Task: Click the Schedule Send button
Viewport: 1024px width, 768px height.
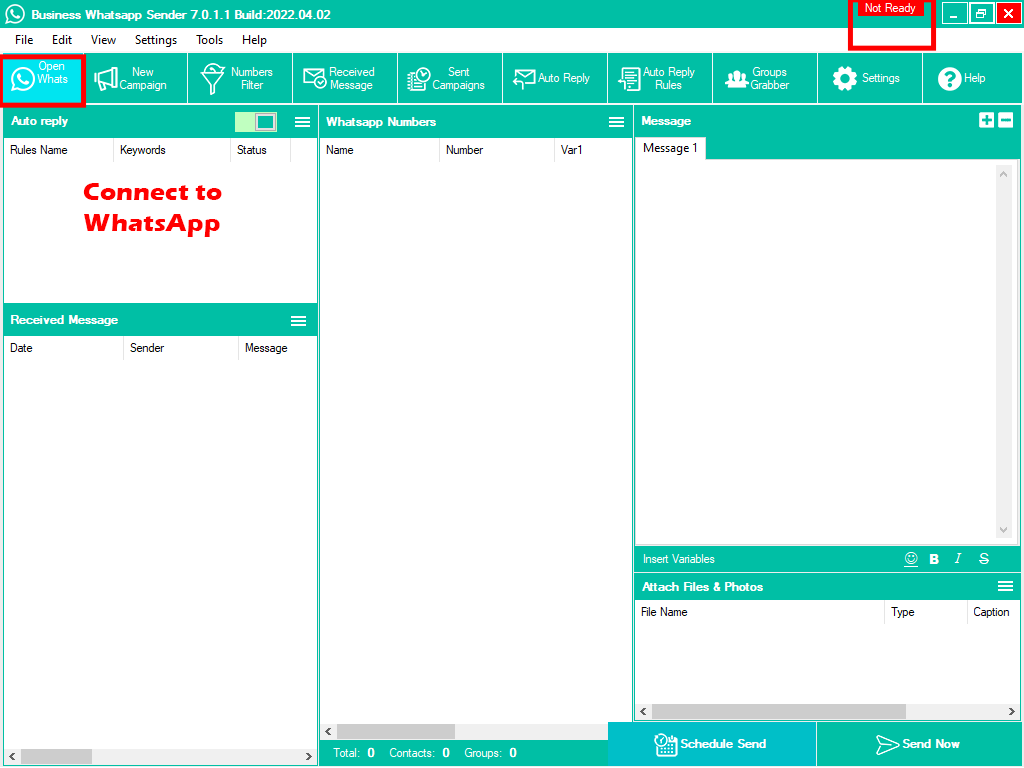Action: click(711, 744)
